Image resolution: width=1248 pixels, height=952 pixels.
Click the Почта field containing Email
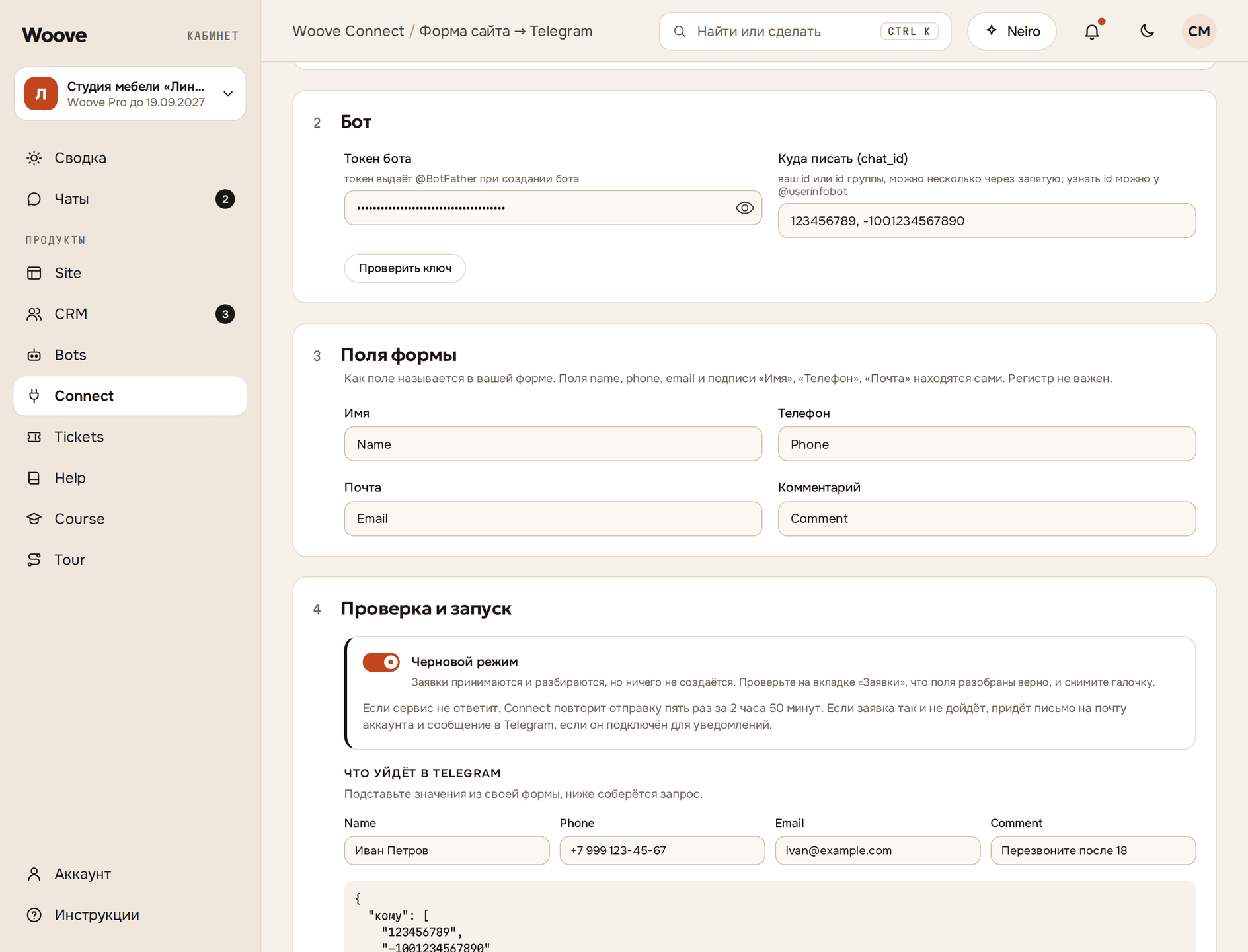point(553,519)
